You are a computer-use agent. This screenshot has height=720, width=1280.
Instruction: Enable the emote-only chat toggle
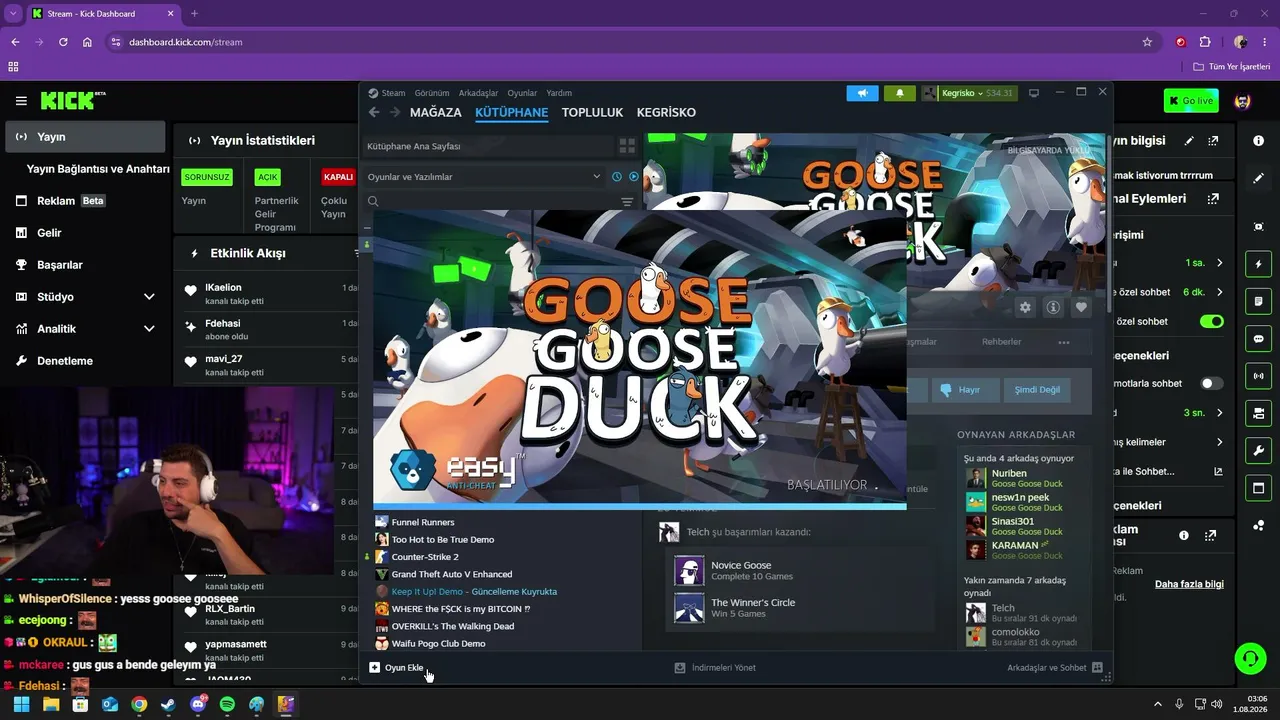coord(1212,383)
